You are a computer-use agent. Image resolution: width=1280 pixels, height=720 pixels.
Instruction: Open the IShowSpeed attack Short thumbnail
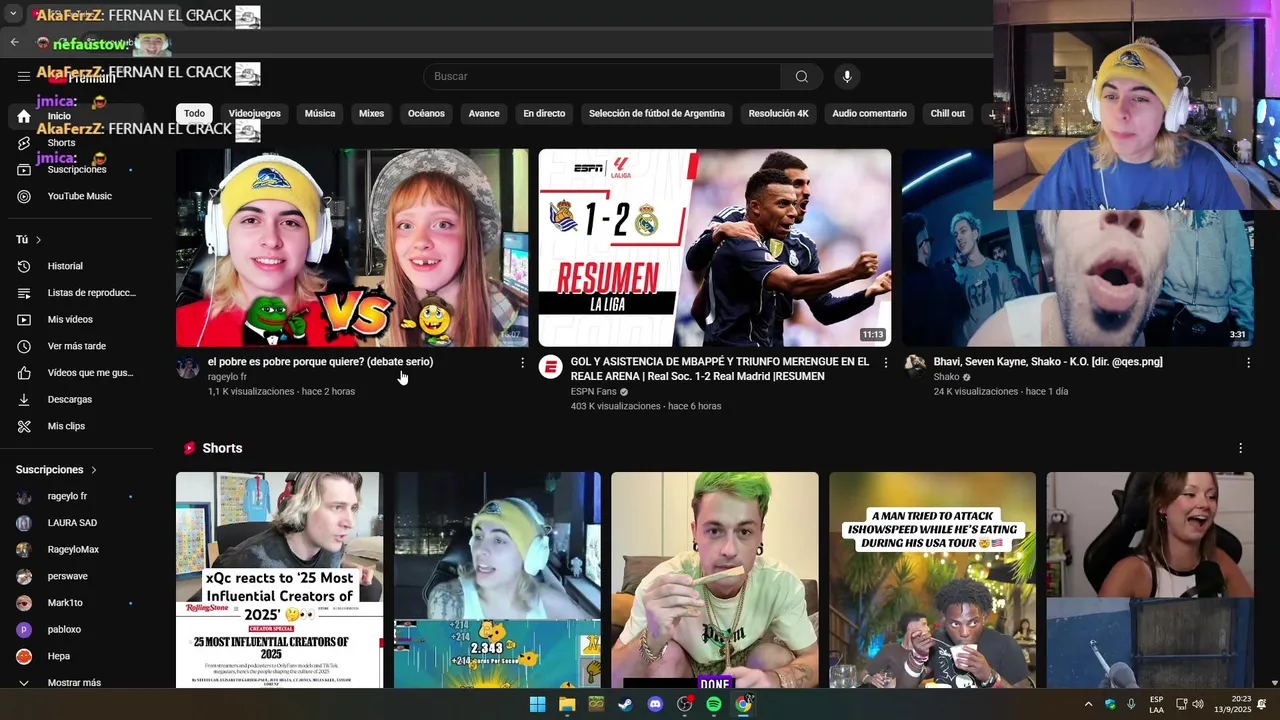click(932, 580)
